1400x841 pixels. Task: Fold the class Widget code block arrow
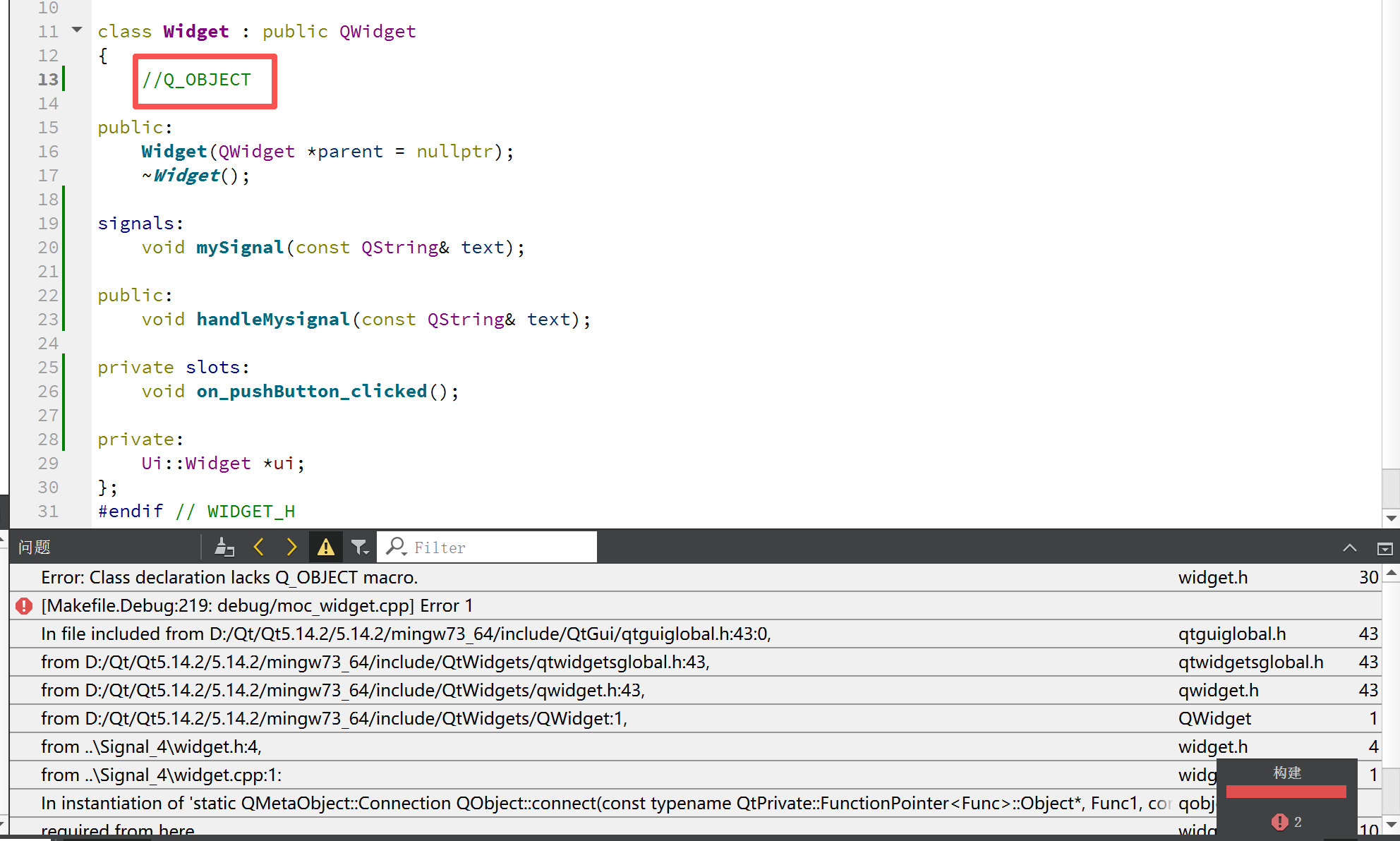pyautogui.click(x=77, y=30)
